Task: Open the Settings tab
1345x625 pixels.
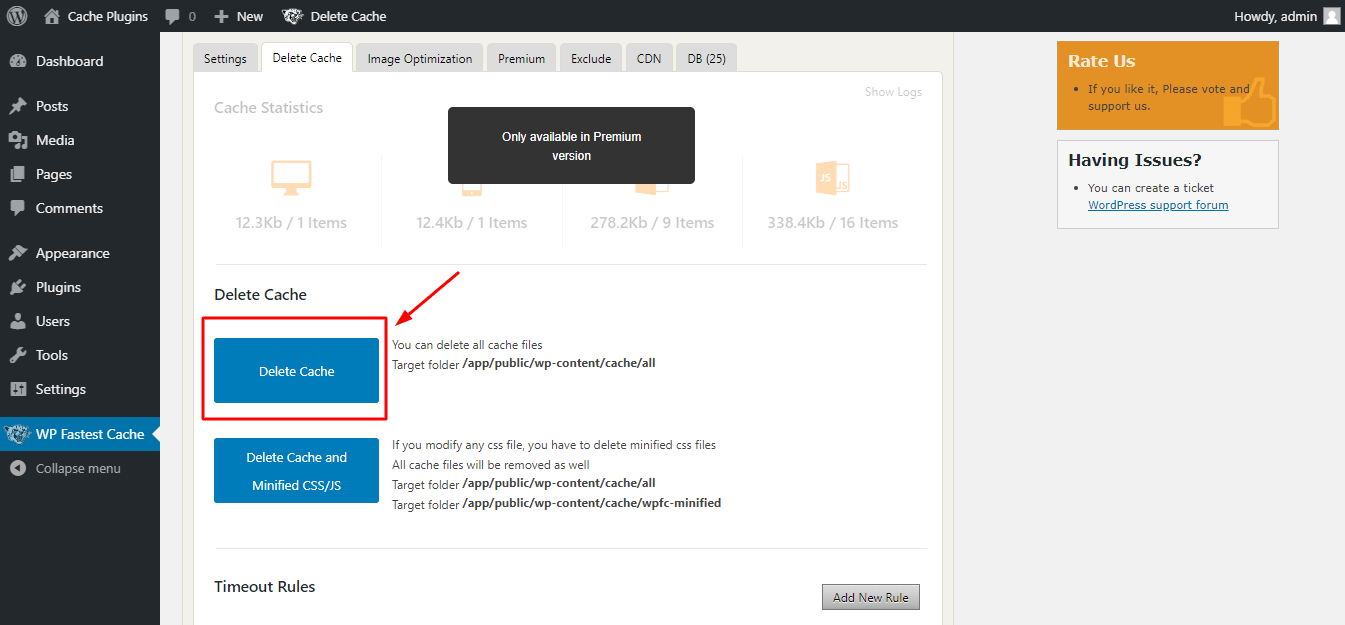Action: click(x=225, y=58)
